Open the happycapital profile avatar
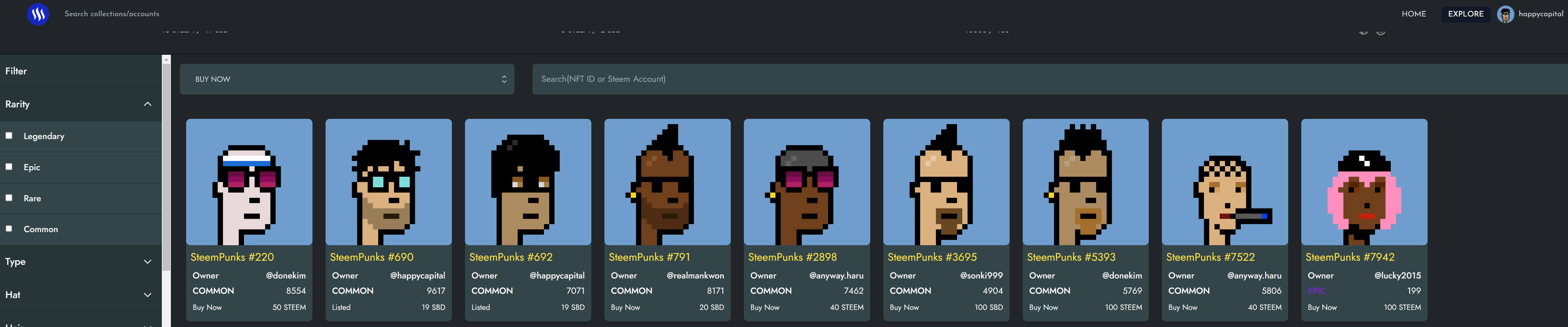 point(1505,14)
